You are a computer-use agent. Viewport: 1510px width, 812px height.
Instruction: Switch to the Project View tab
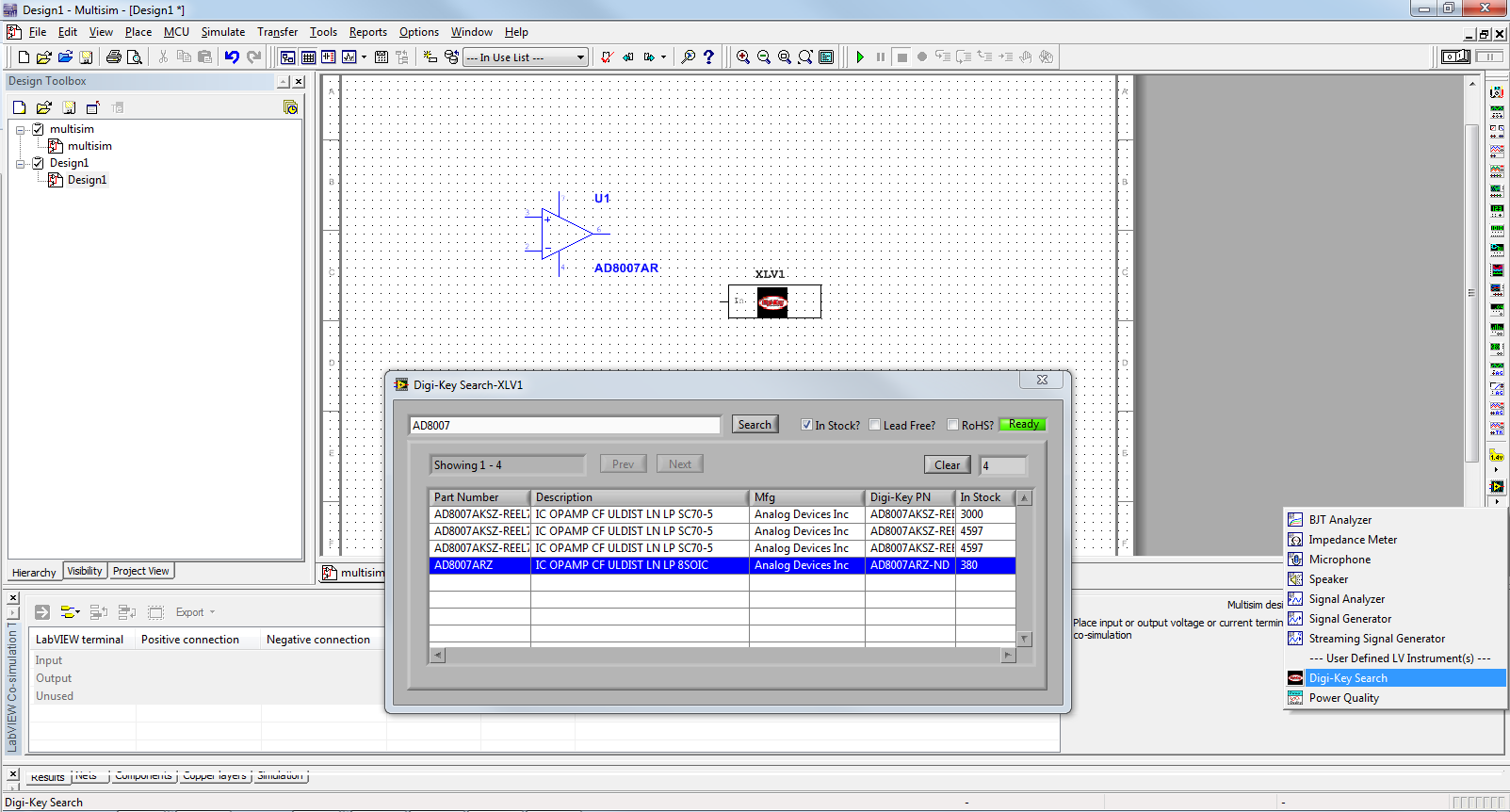[141, 571]
